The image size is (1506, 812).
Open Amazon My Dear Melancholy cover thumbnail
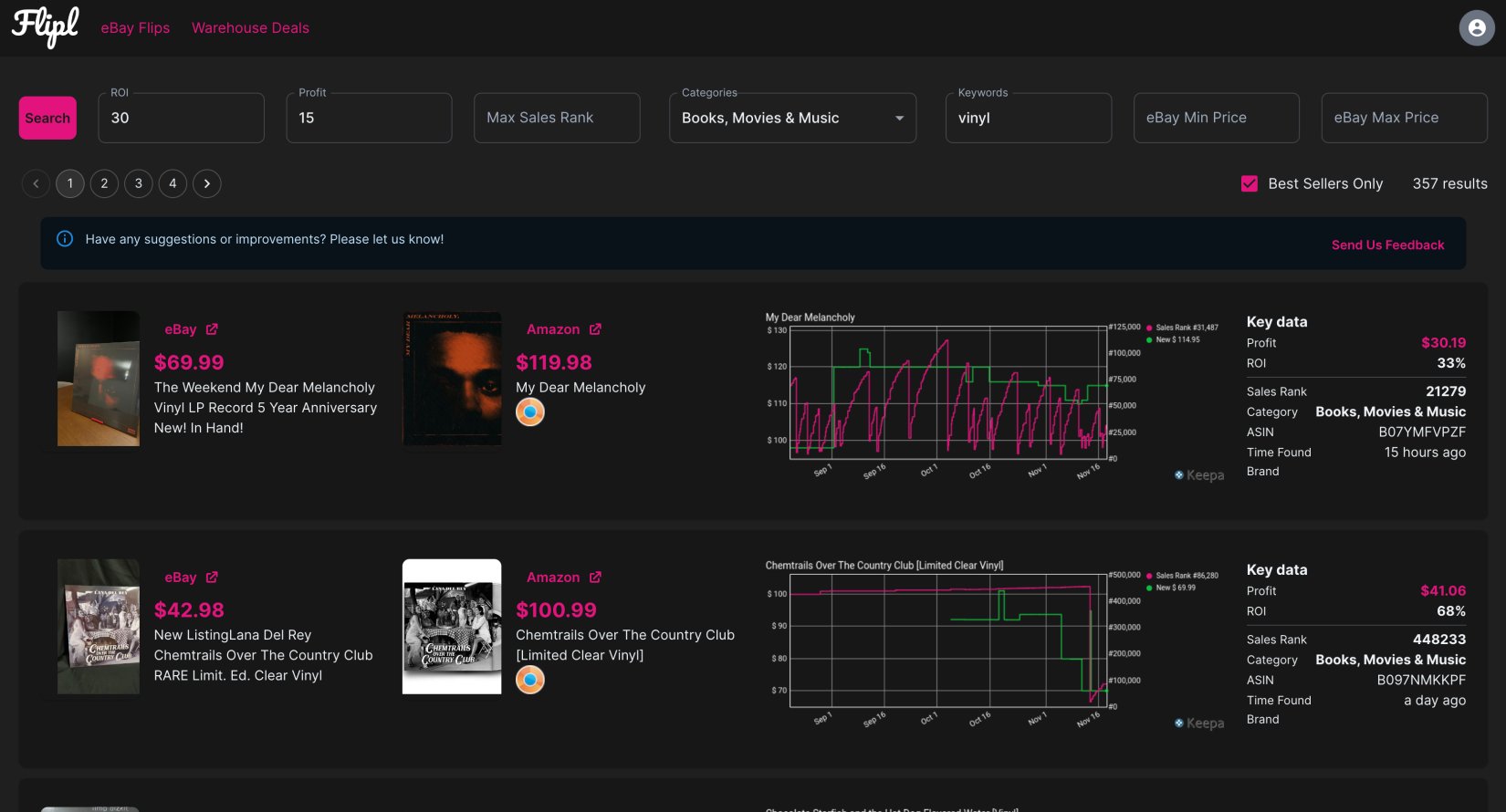coord(452,379)
